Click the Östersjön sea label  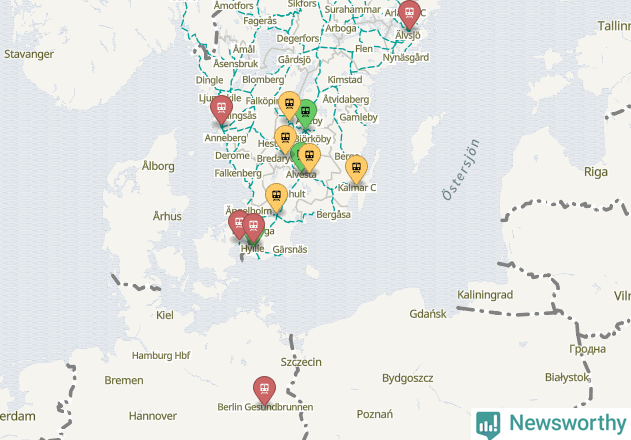click(x=461, y=170)
